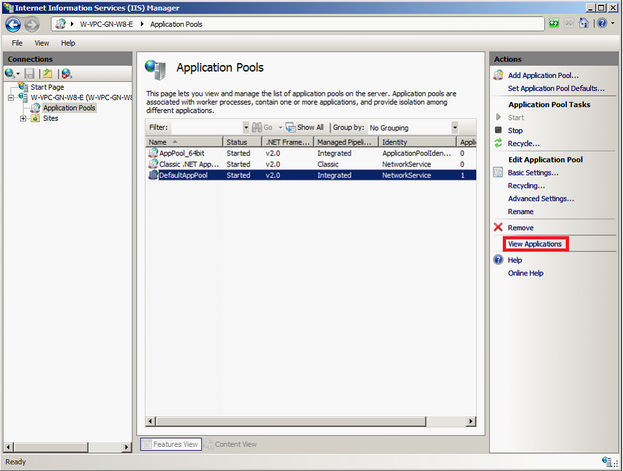Click the Online Help link
Screen dimensions: 623x471
(x=526, y=273)
